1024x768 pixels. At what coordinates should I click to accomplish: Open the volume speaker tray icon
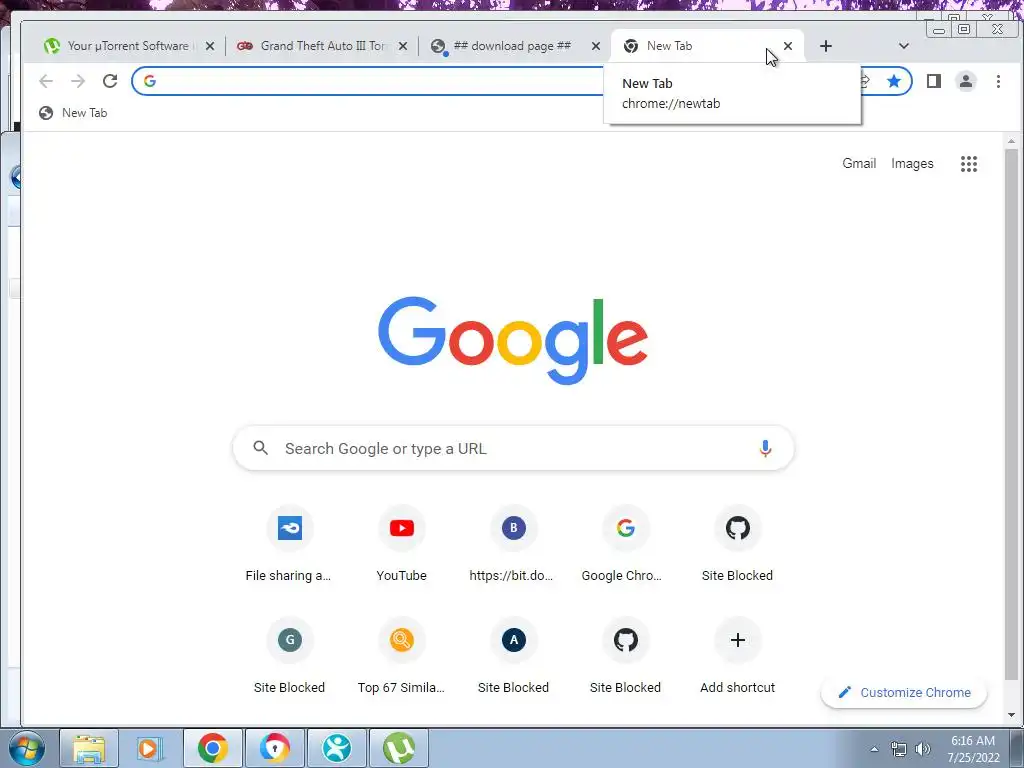coord(923,749)
